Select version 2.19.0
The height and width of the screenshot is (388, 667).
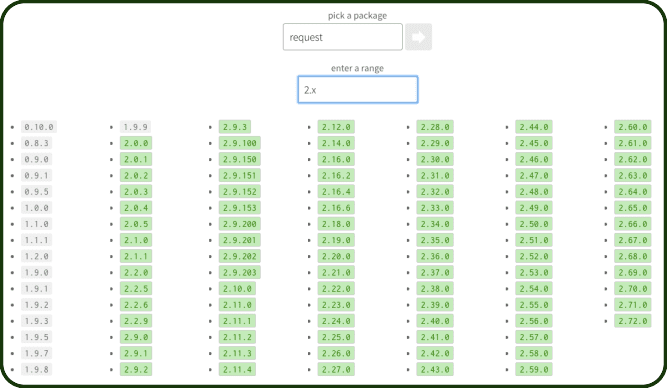336,240
